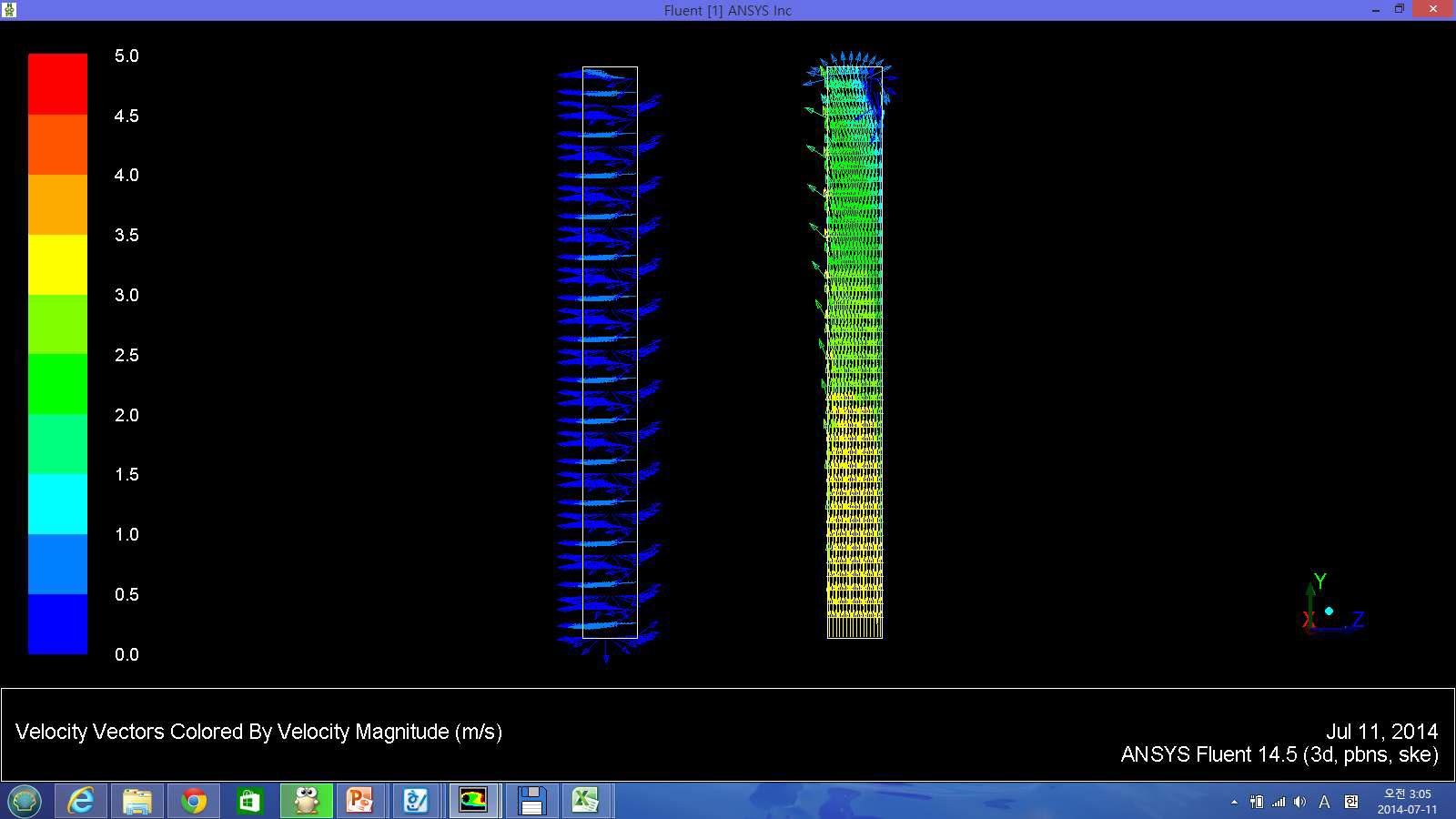This screenshot has height=819, width=1456.
Task: Click the bright green band above 2.0
Action: click(x=57, y=383)
